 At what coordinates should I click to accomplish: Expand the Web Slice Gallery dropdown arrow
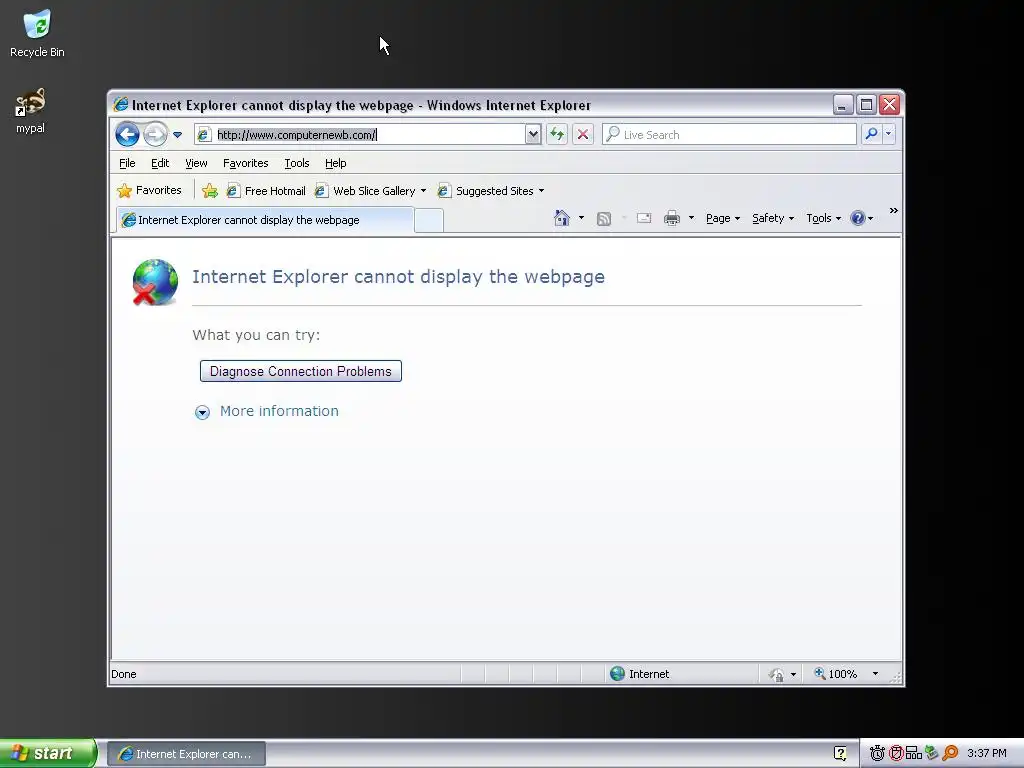tap(423, 191)
